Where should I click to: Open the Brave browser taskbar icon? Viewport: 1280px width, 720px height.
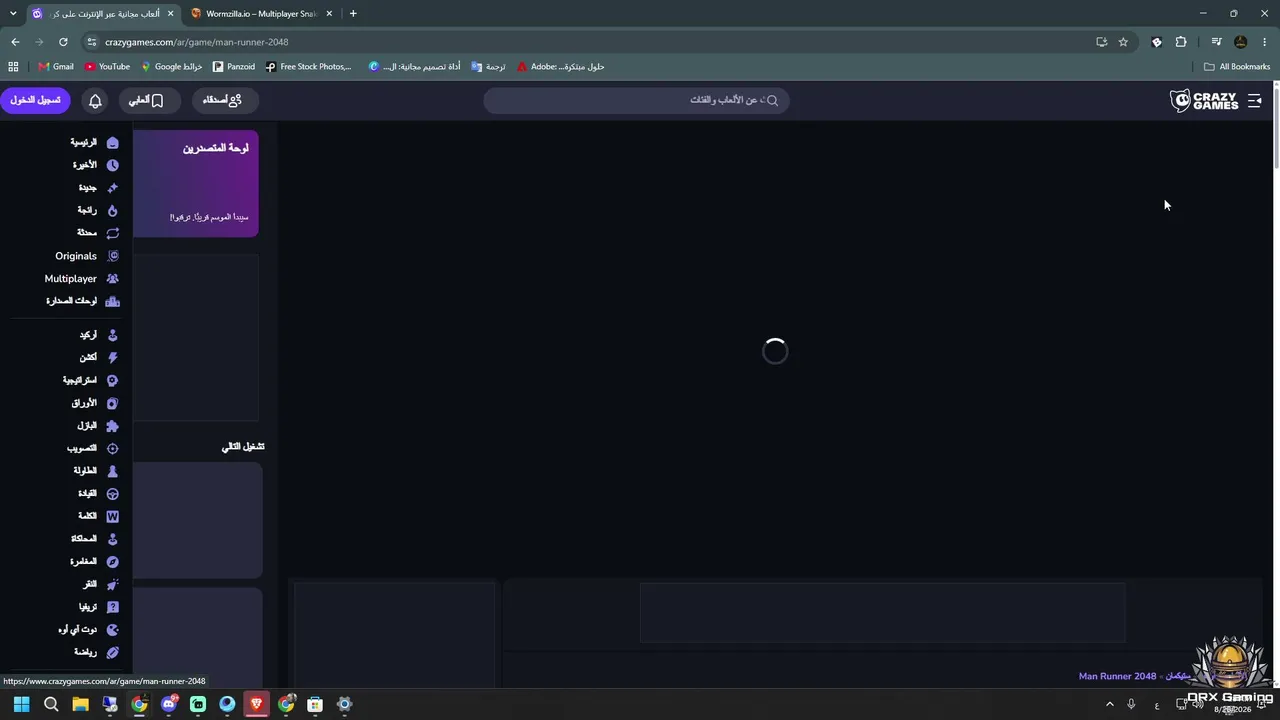pos(256,704)
